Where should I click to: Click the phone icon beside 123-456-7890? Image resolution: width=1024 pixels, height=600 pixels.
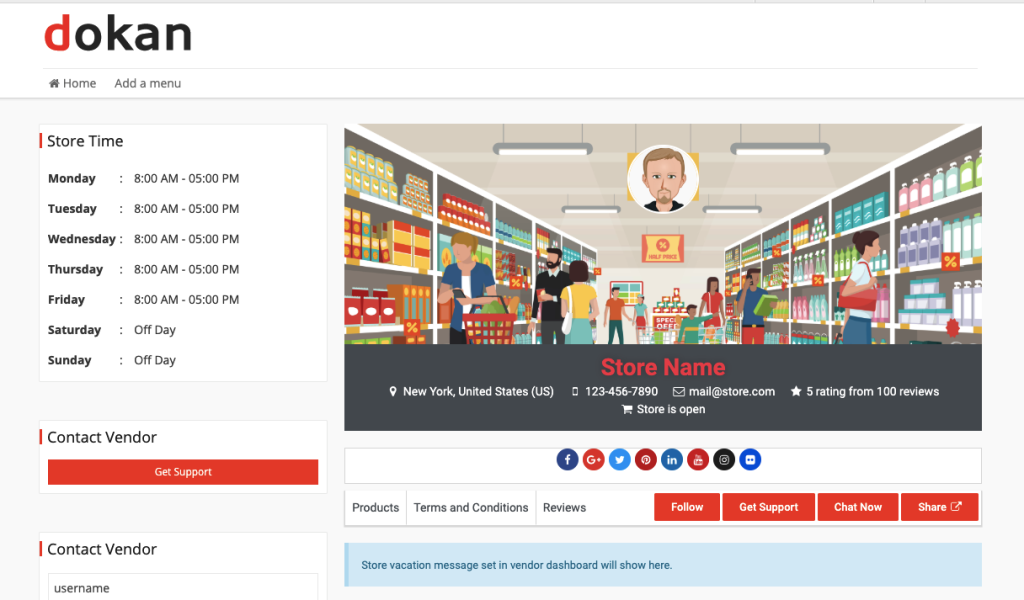pos(575,392)
